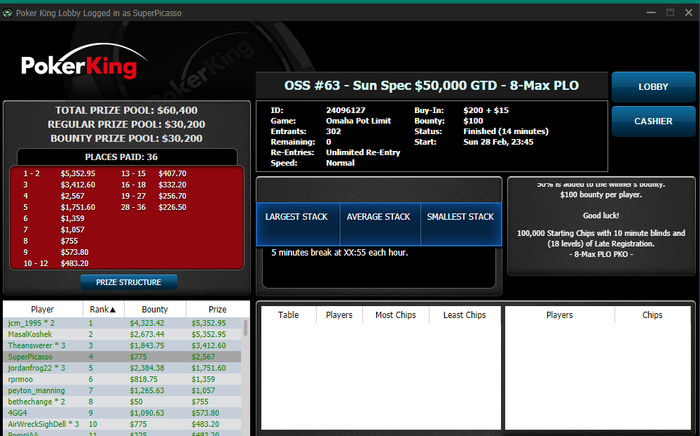700x436 pixels.
Task: Click the Players header in chips panel
Action: tap(559, 315)
